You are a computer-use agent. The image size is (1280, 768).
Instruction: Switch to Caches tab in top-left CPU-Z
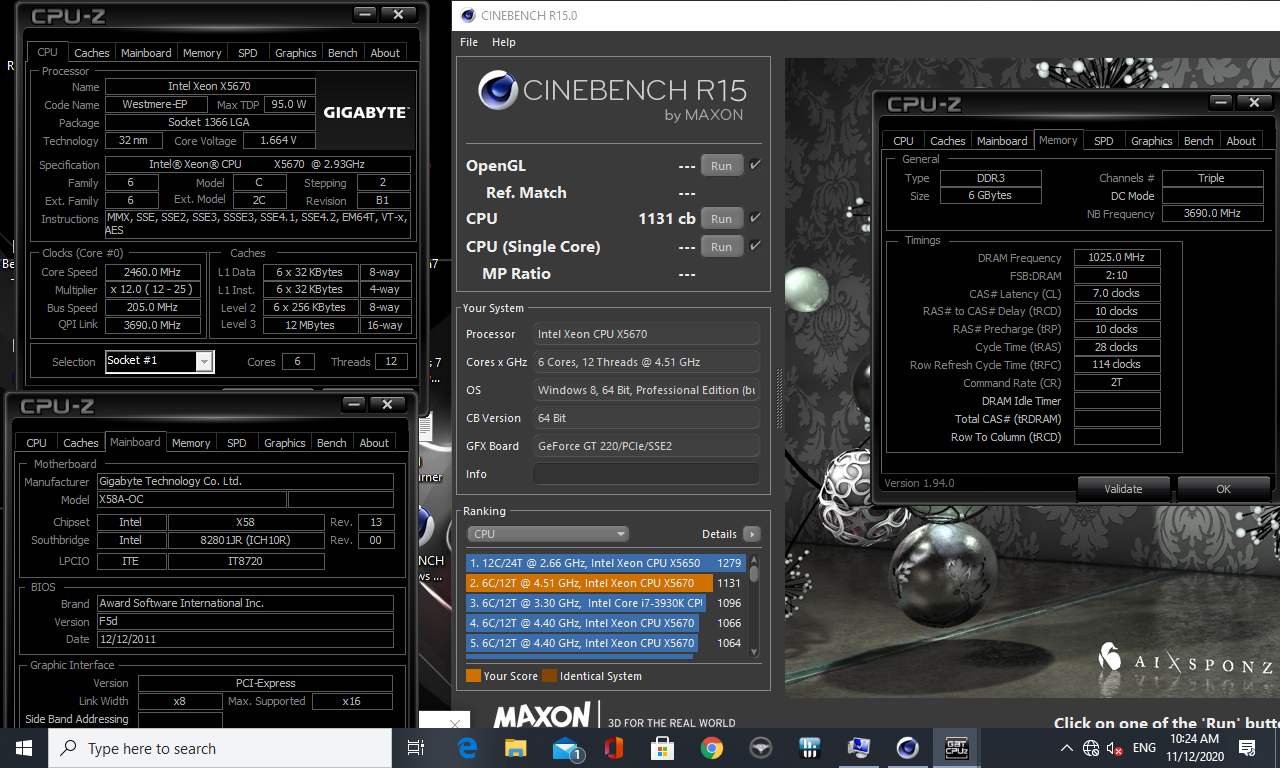[x=92, y=53]
